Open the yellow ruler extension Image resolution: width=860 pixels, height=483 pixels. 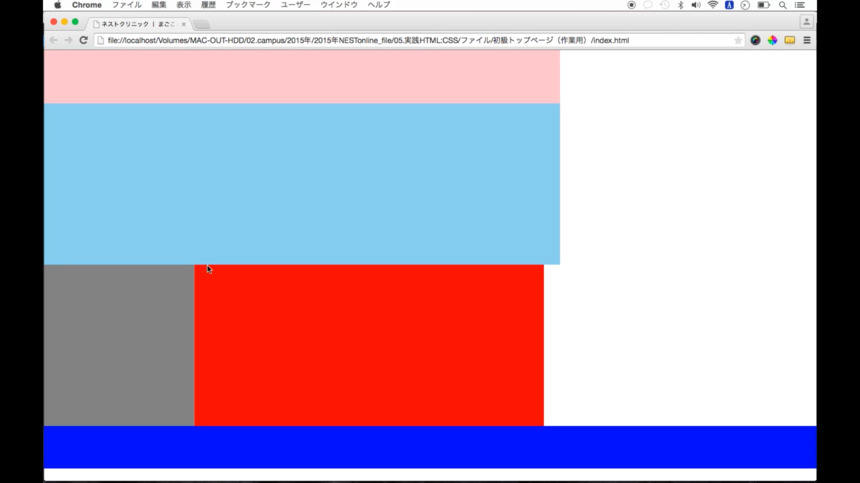[x=790, y=40]
